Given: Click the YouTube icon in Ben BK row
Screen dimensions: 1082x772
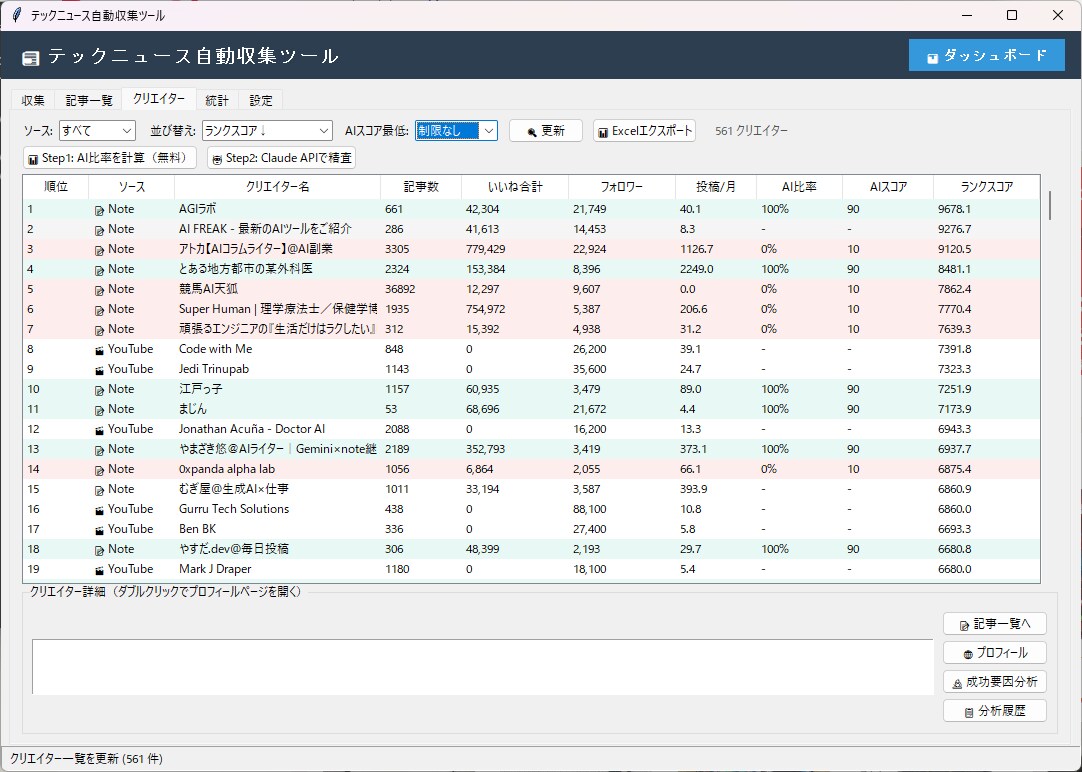Looking at the screenshot, I should click(x=99, y=530).
